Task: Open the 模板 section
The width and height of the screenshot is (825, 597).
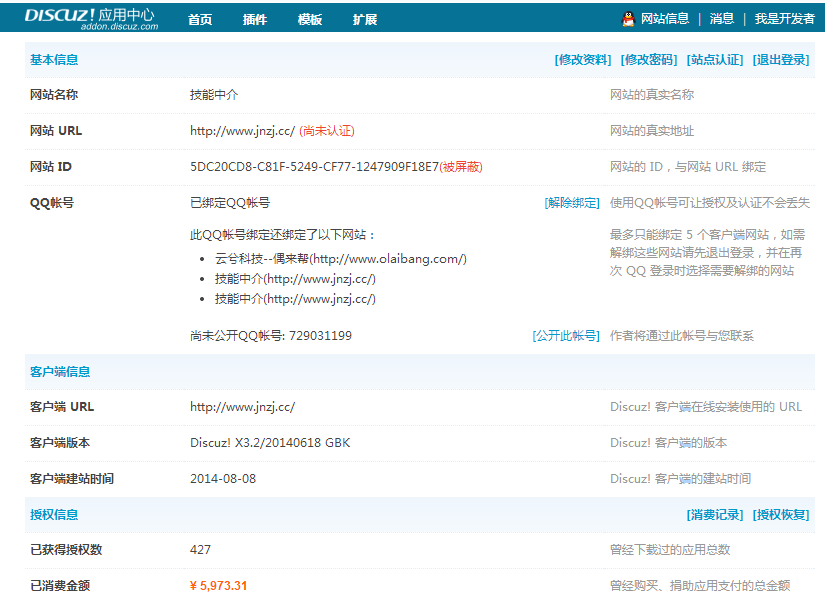Action: pos(309,18)
